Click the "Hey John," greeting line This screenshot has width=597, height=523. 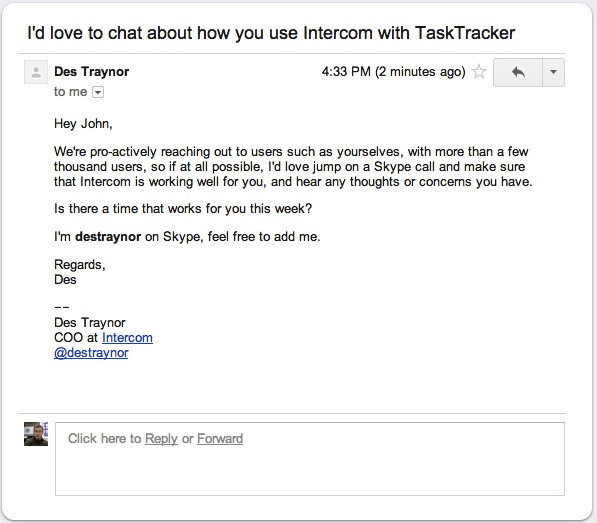click(x=83, y=124)
